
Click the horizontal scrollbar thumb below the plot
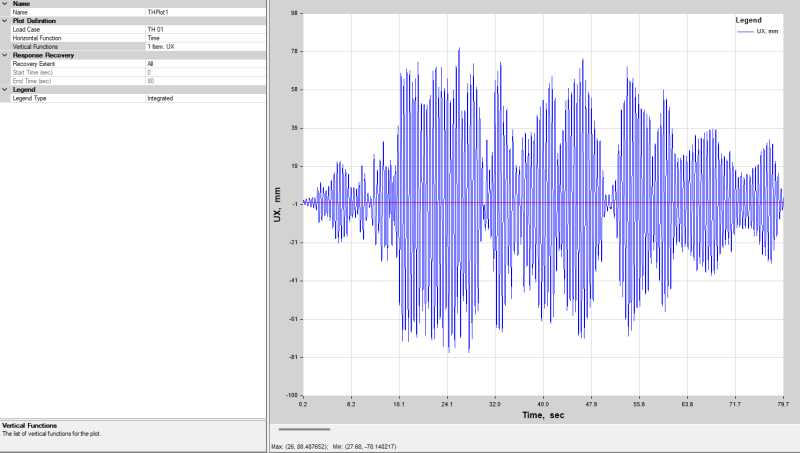[x=305, y=429]
